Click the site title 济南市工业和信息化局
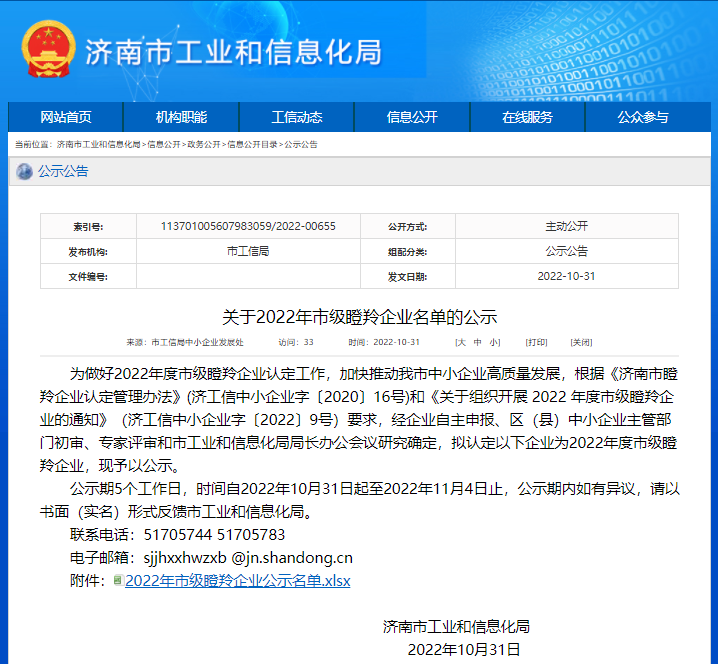718x664 pixels. (x=234, y=52)
